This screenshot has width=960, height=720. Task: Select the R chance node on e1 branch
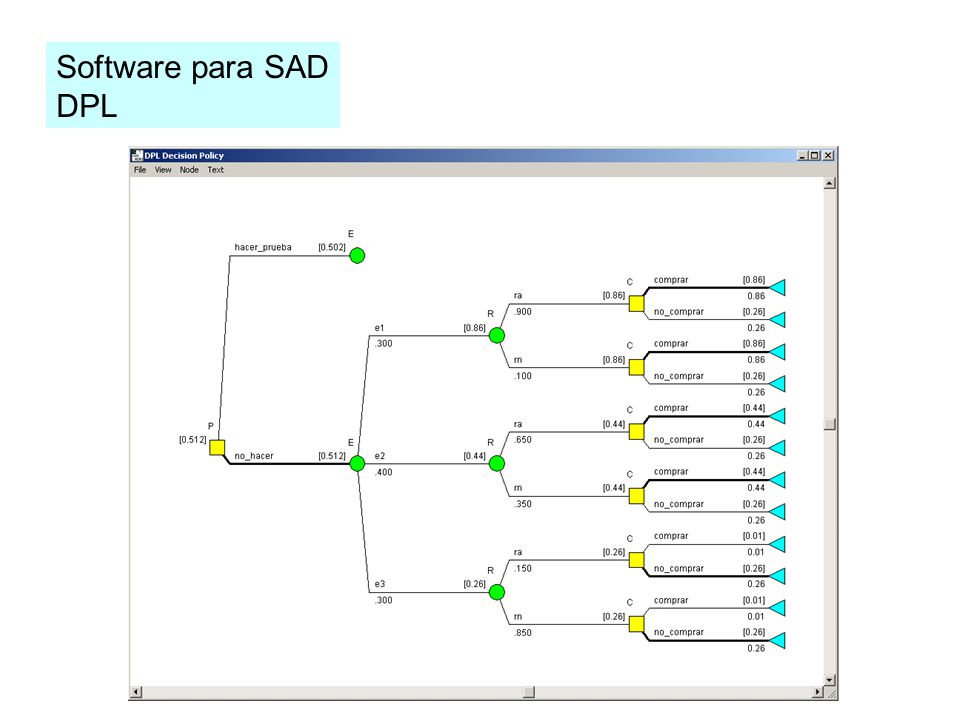coord(497,336)
